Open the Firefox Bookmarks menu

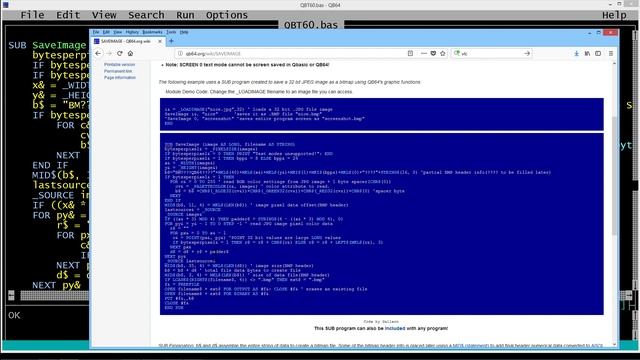coord(152,32)
